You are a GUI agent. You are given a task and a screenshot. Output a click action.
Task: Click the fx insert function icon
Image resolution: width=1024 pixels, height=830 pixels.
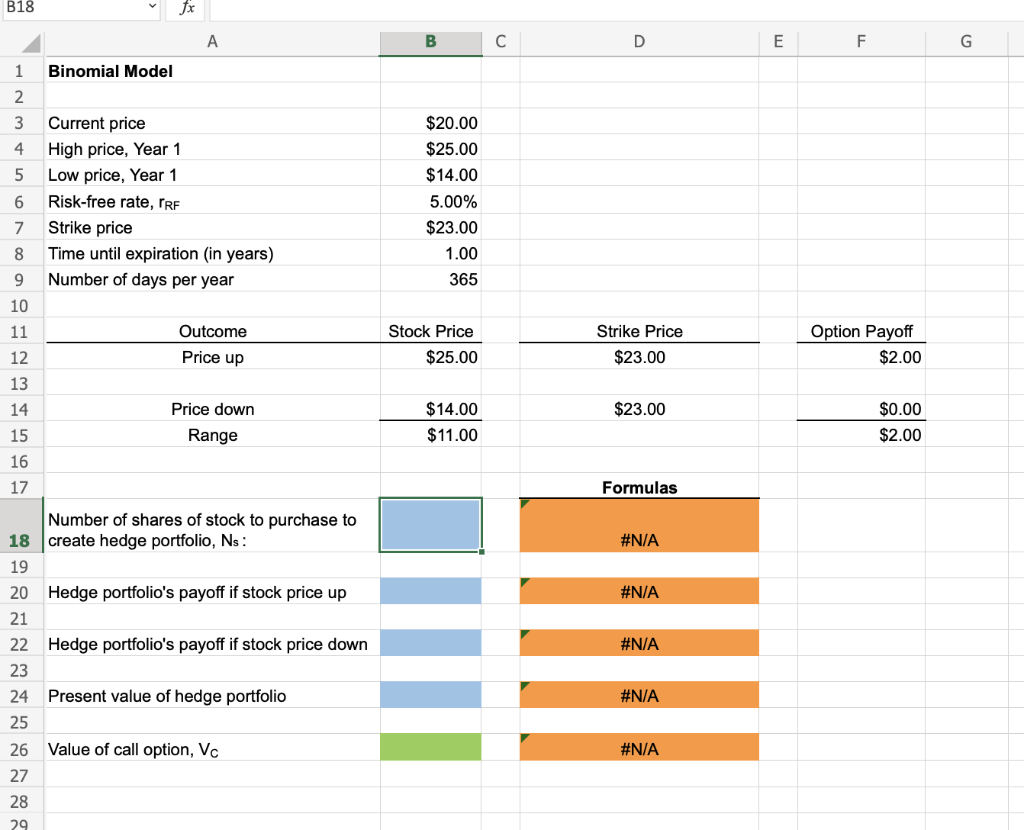click(x=187, y=7)
